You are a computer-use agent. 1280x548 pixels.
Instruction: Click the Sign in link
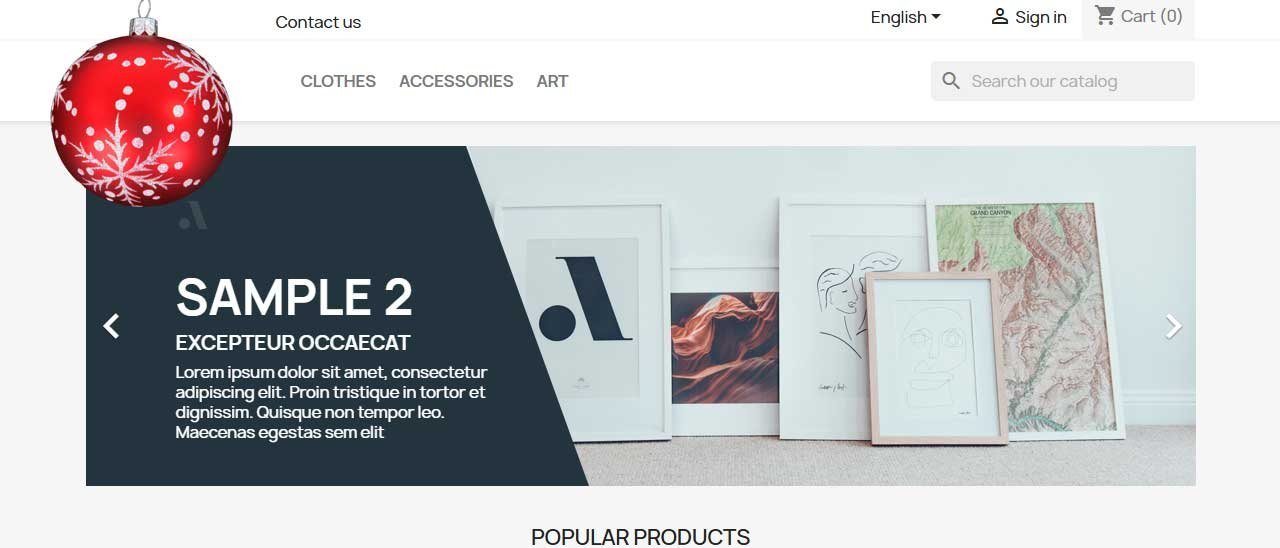click(1041, 17)
